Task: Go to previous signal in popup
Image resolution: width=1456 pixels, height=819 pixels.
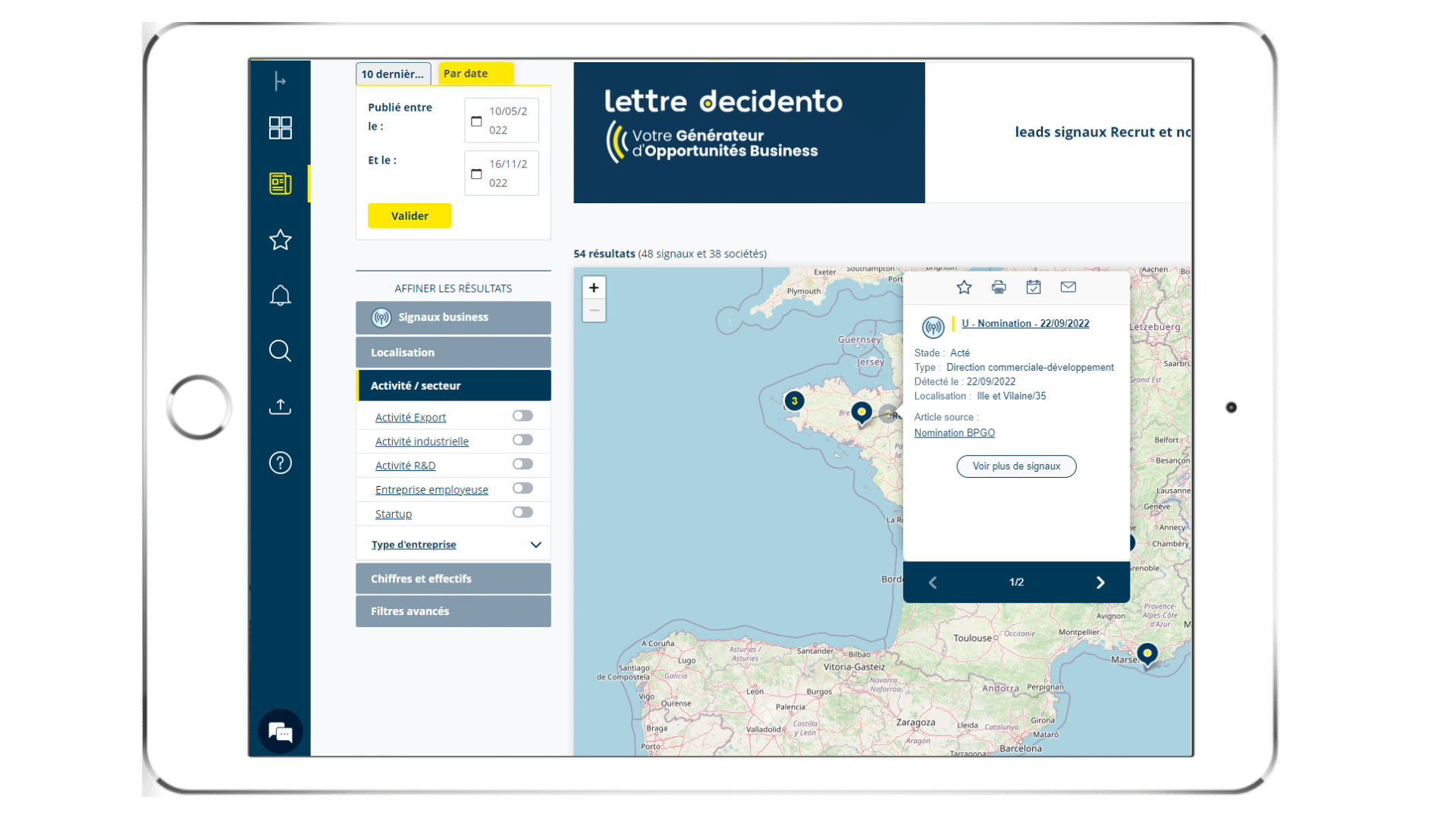Action: pyautogui.click(x=933, y=582)
